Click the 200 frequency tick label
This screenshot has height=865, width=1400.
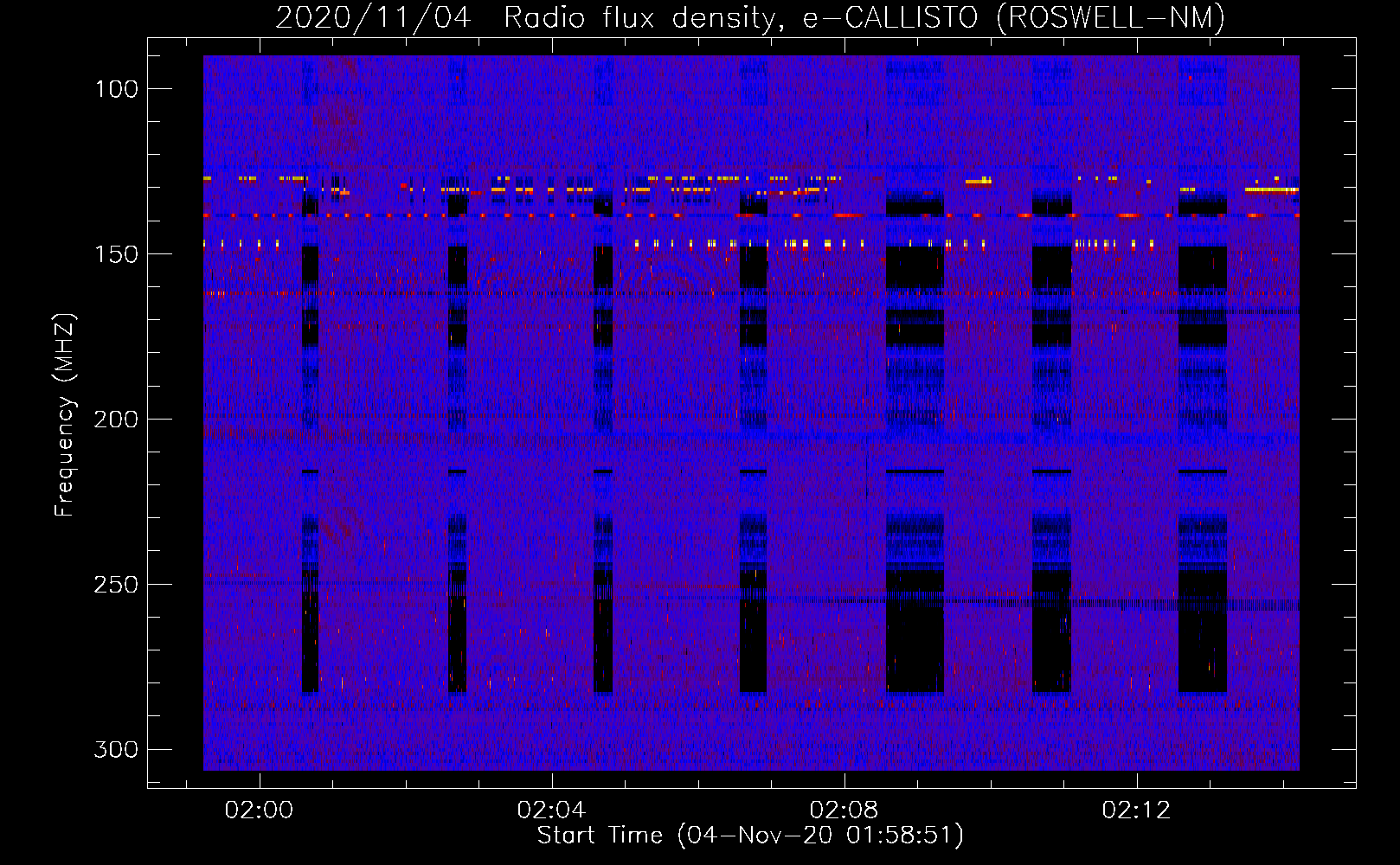click(x=116, y=420)
